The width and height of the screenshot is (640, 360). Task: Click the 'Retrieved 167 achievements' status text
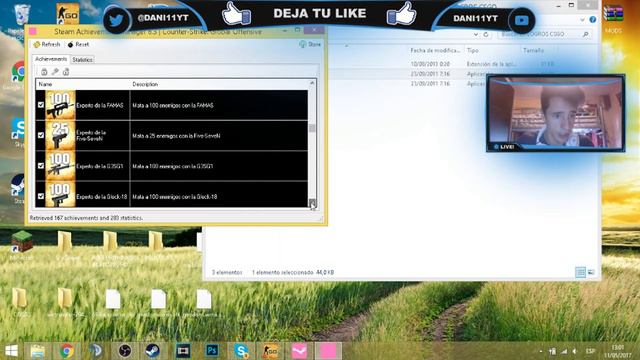(86, 218)
